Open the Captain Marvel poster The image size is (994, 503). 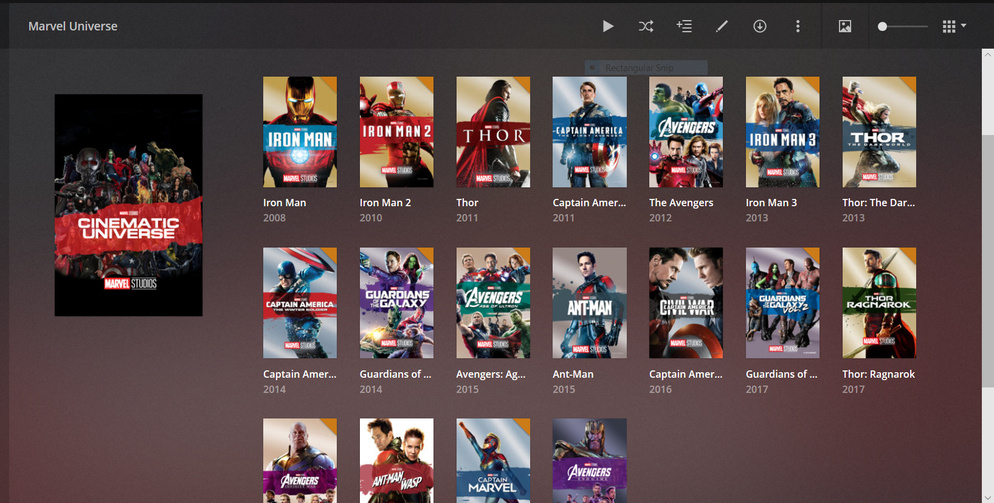[493, 461]
